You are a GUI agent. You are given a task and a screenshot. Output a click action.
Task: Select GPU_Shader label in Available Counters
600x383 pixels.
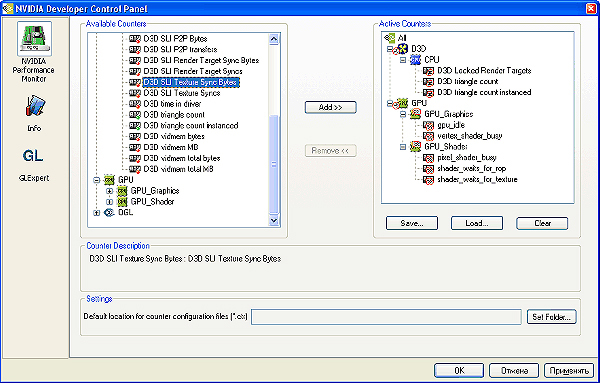[152, 202]
